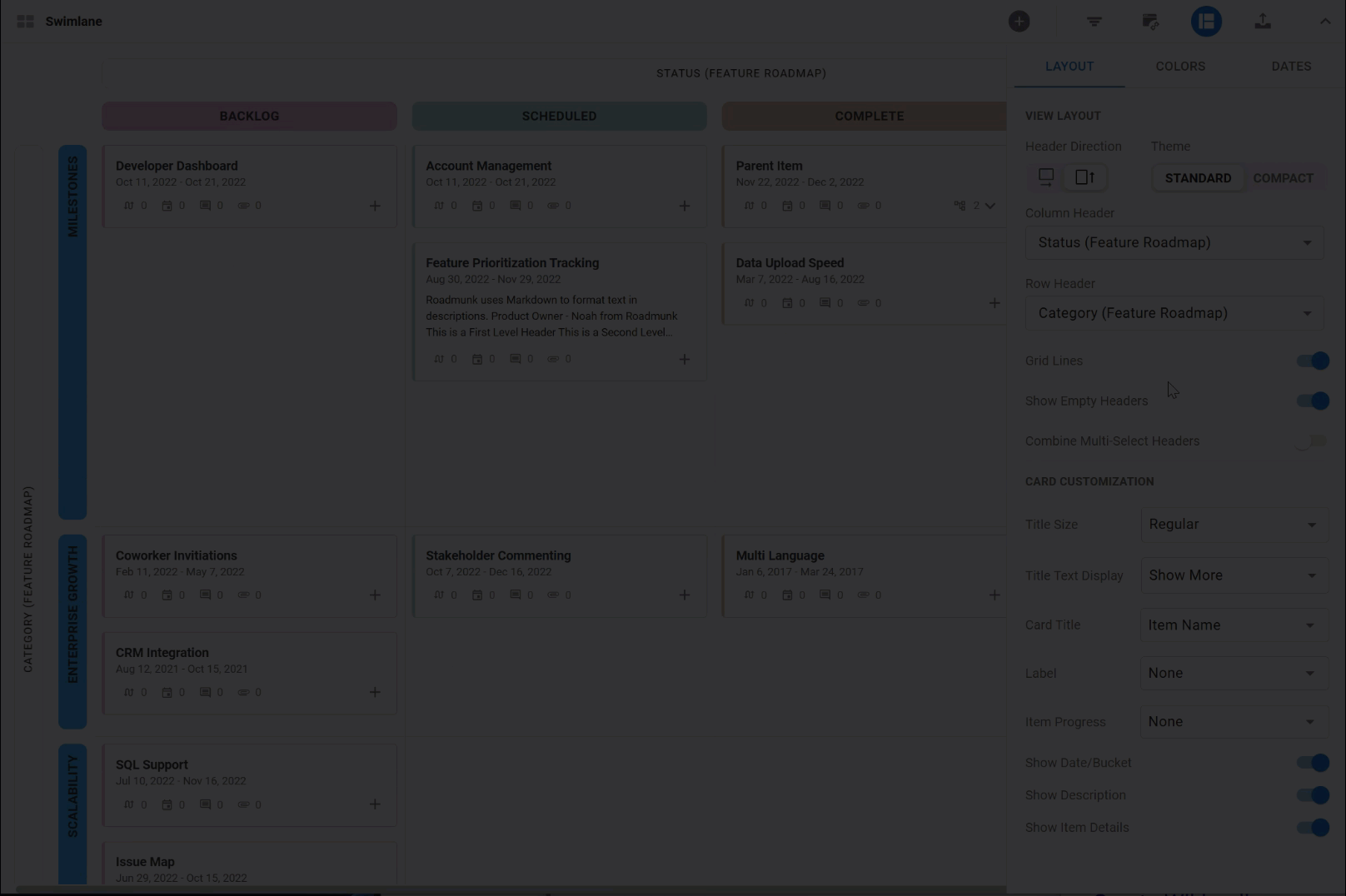Add an item under the Coworker Invitiations card

coord(375,595)
